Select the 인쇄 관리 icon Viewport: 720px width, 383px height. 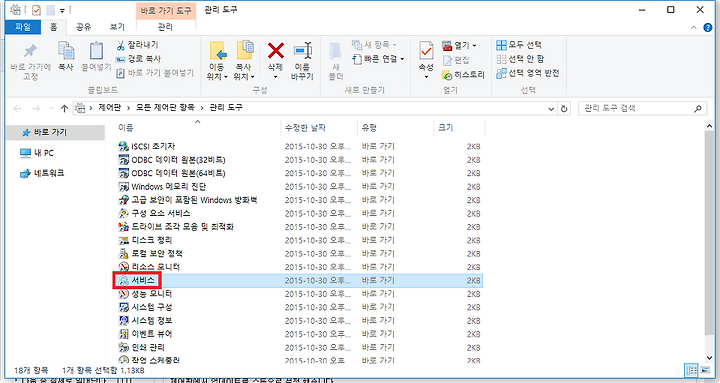pyautogui.click(x=123, y=347)
